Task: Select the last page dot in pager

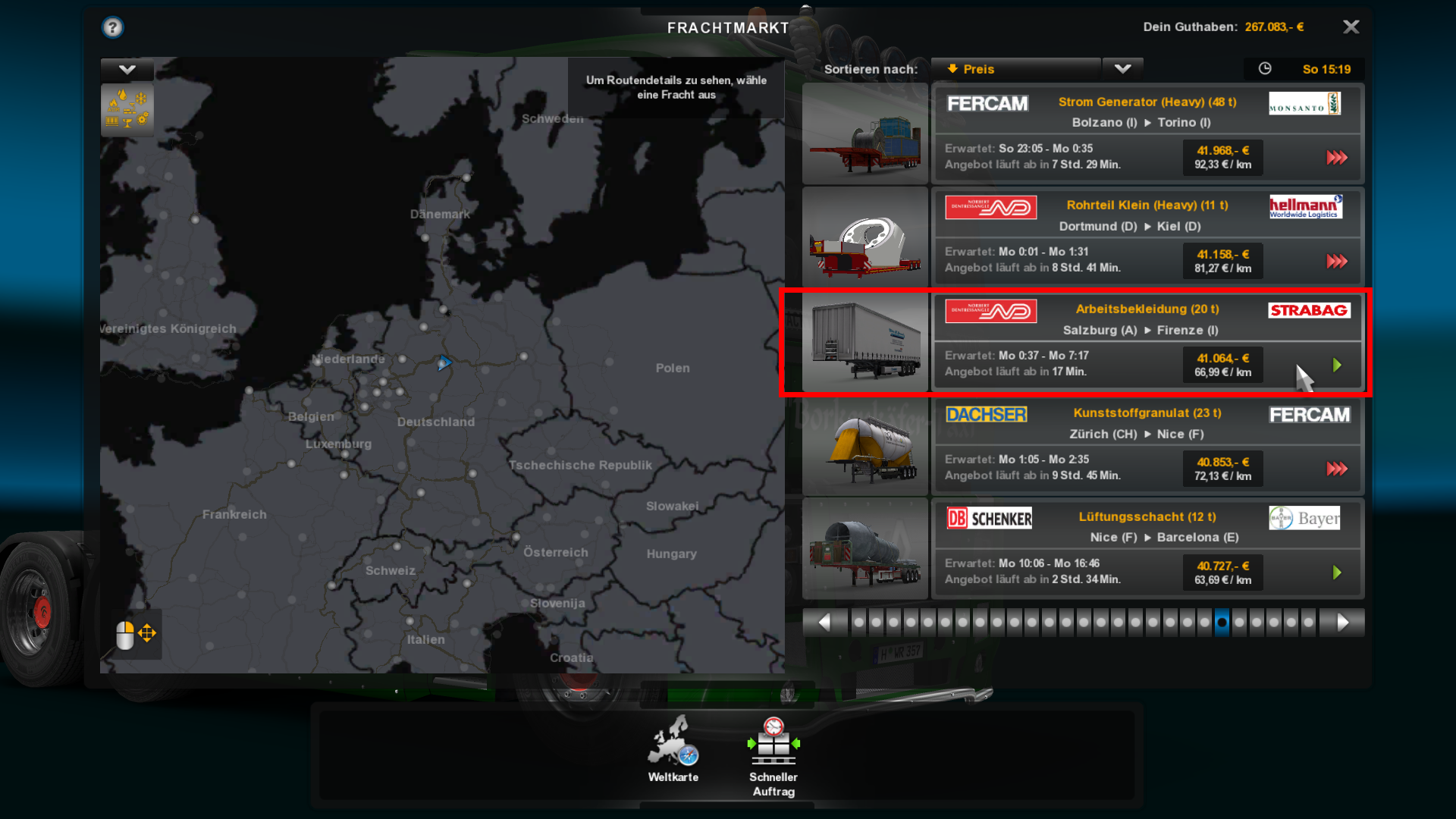Action: click(x=1308, y=623)
